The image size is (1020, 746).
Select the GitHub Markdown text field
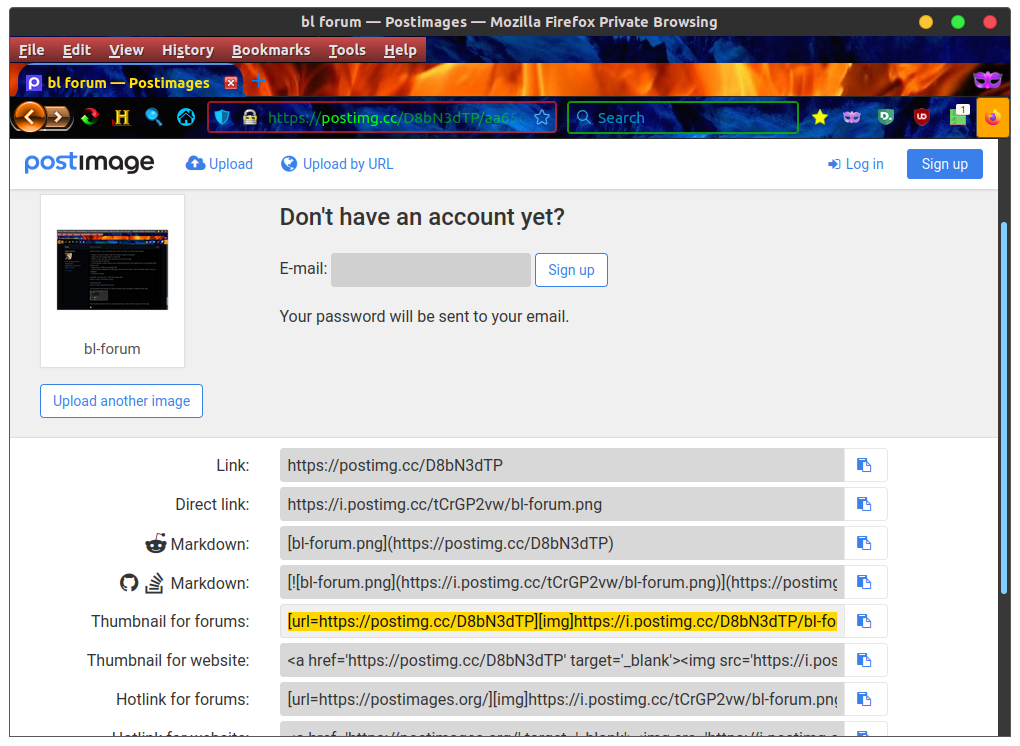(x=562, y=582)
